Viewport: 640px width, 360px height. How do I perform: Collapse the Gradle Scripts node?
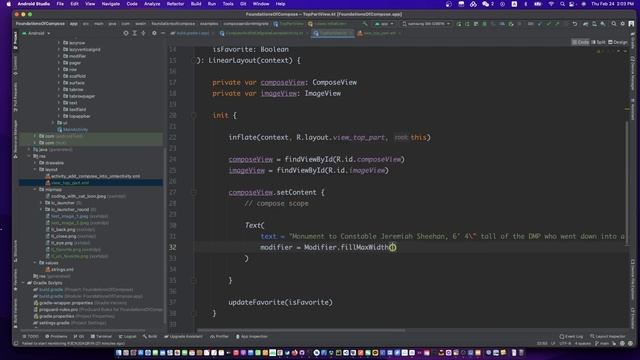coord(23,283)
